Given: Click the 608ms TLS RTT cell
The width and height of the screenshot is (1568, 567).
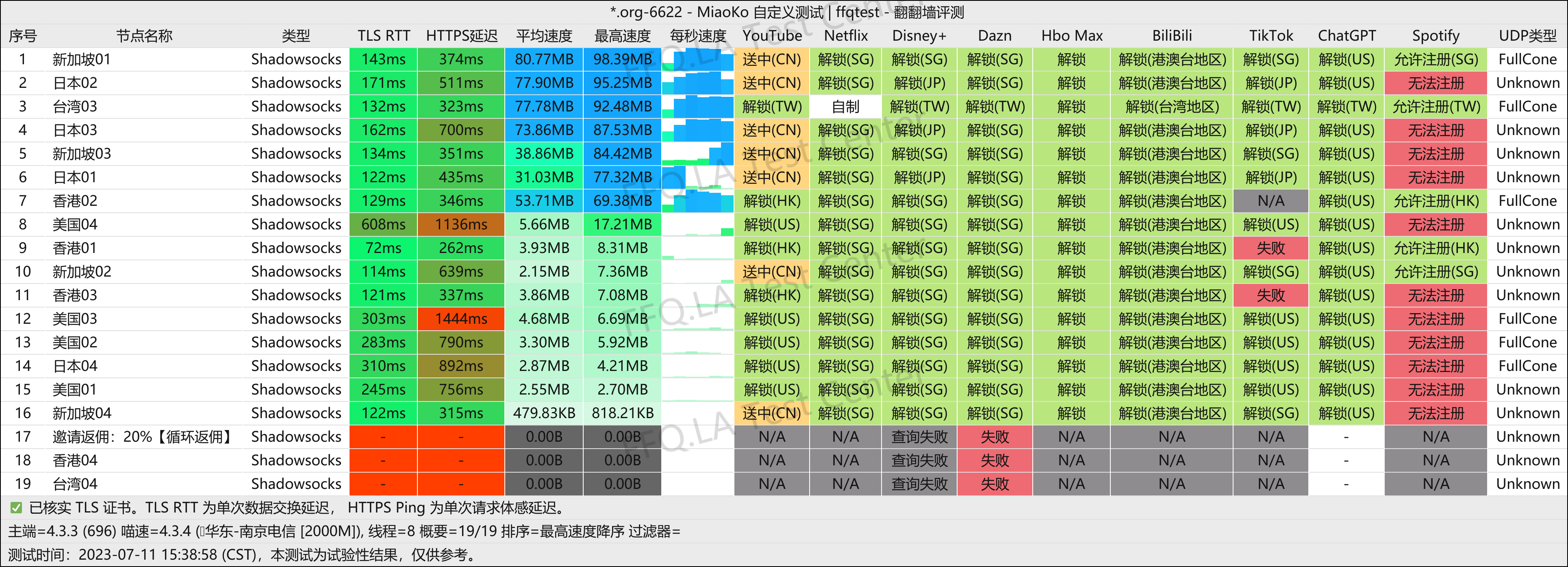Looking at the screenshot, I should click(384, 225).
